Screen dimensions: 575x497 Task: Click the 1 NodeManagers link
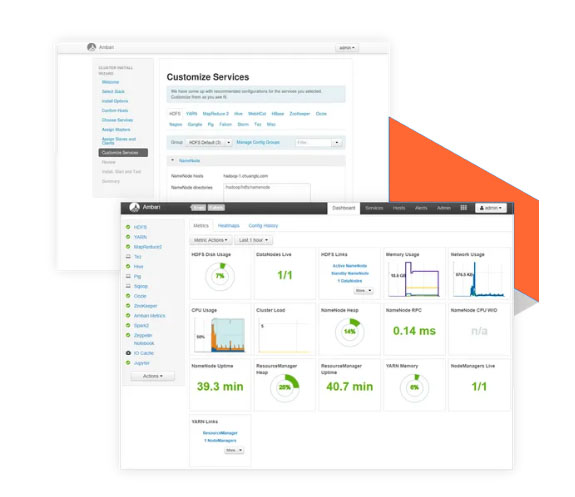pos(220,441)
